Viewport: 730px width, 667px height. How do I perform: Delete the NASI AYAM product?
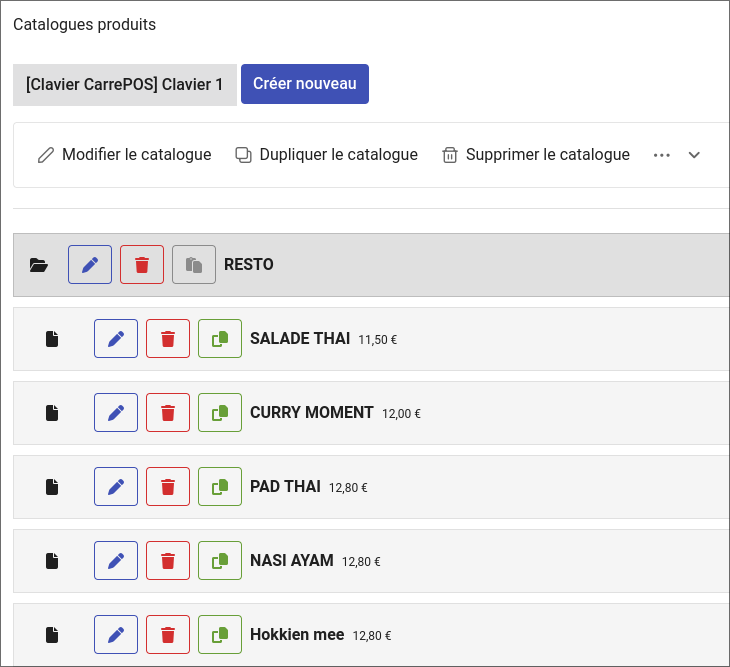168,560
